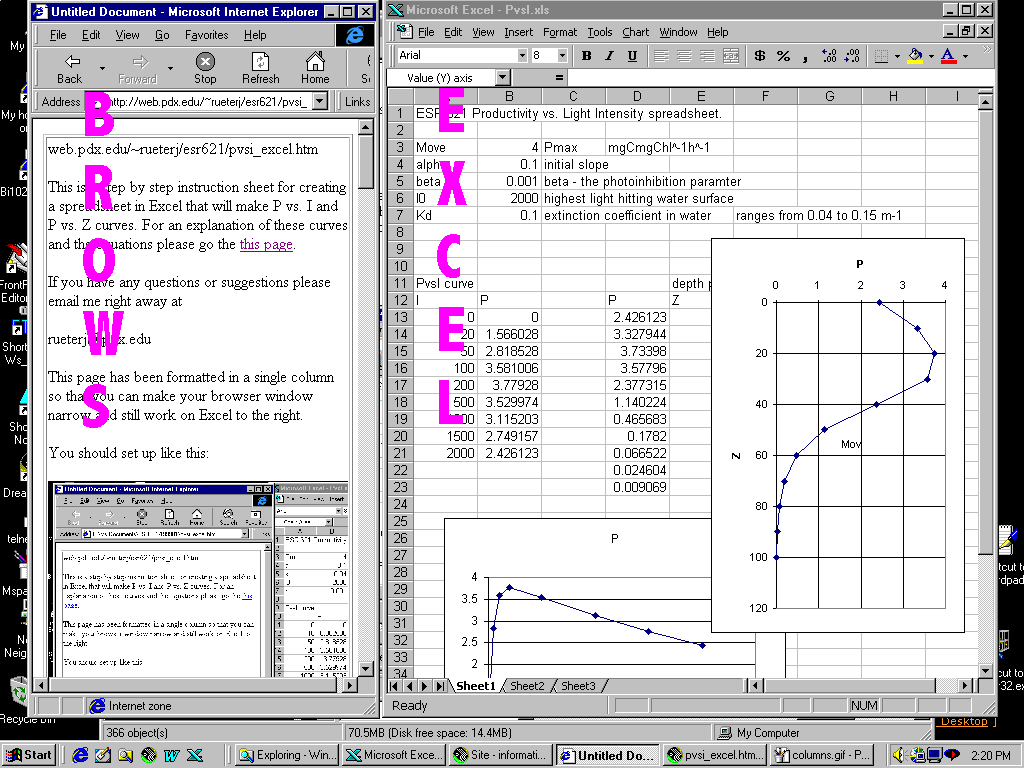Open the Windows Start menu

(x=28, y=755)
